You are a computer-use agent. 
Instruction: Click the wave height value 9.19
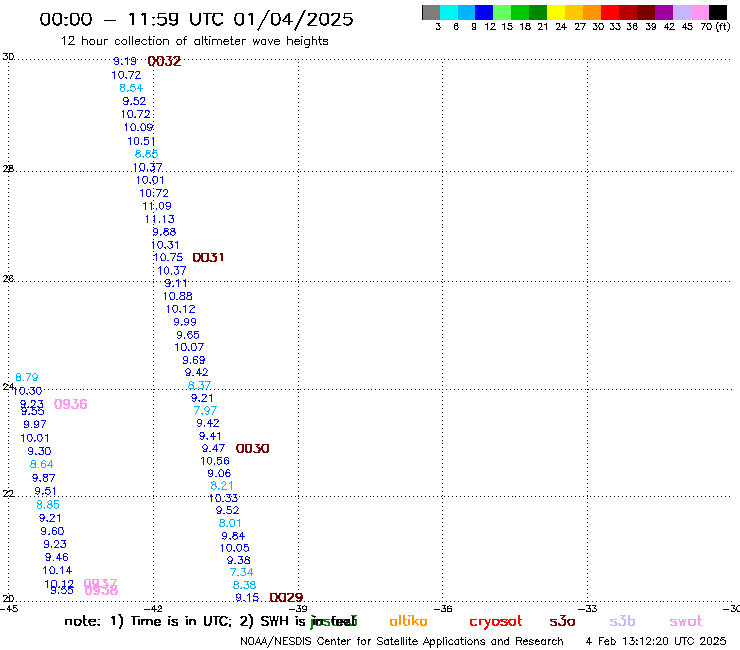[125, 61]
